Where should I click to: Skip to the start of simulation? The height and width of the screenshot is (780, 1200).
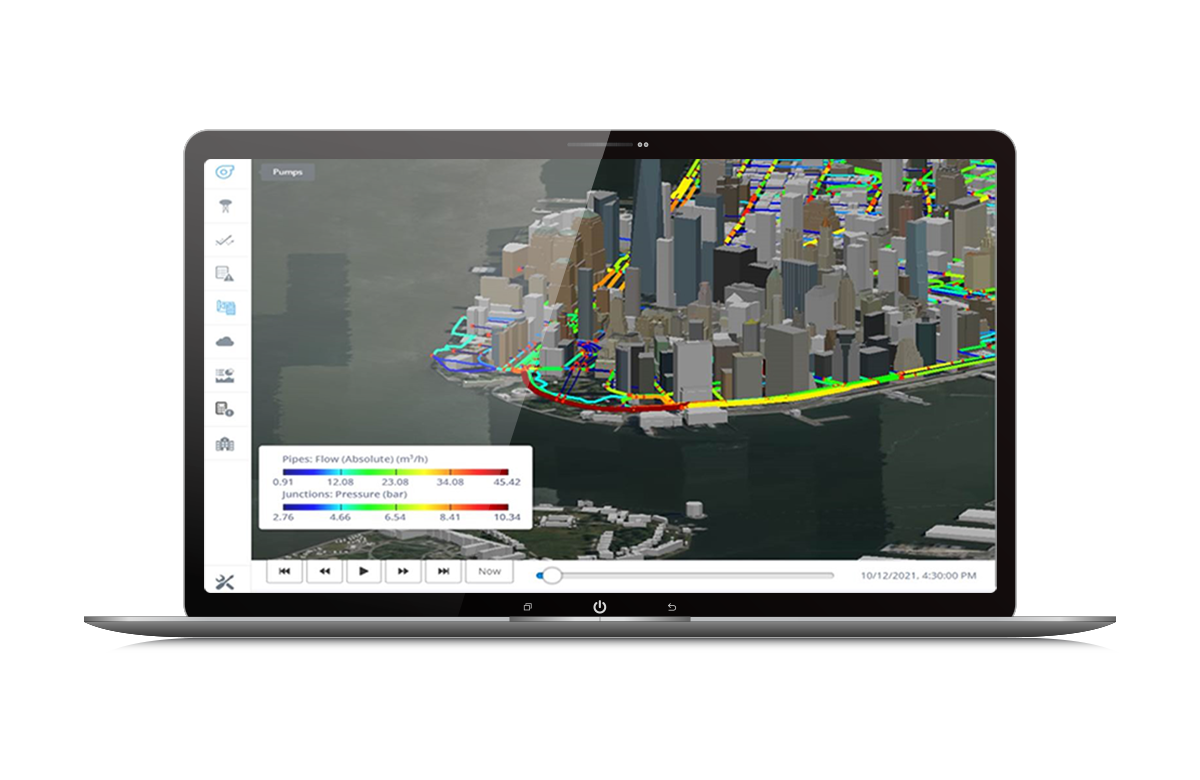284,571
